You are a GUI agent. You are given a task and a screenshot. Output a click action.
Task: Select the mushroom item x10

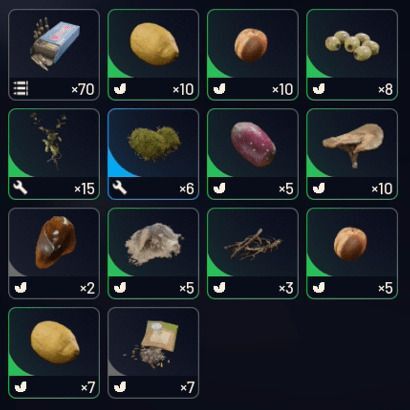pyautogui.click(x=352, y=154)
